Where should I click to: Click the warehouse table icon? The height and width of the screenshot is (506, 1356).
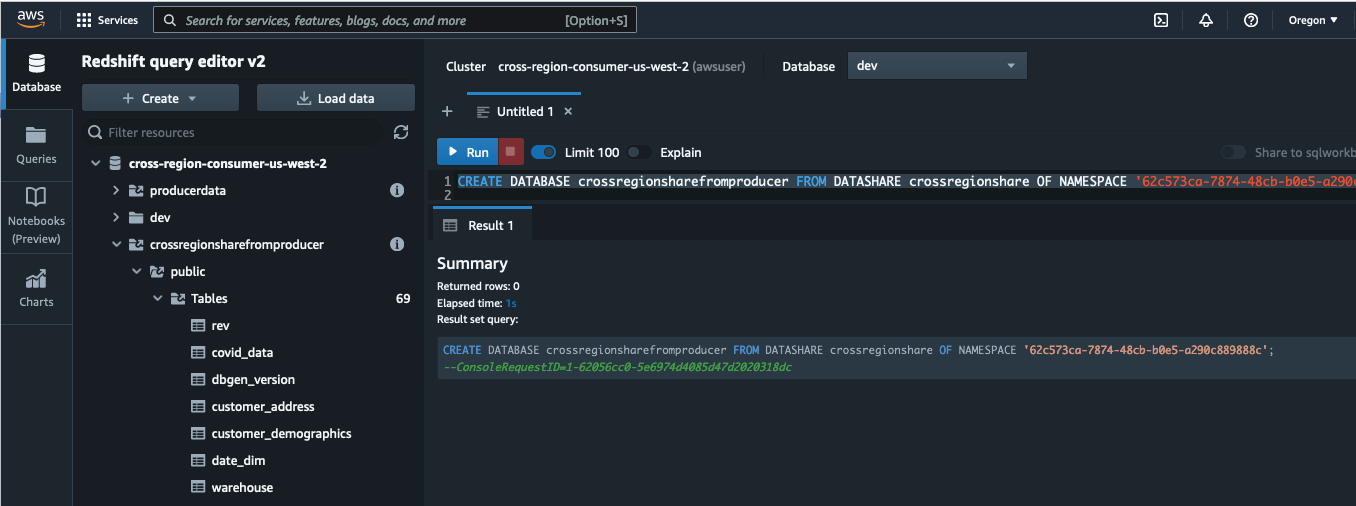coord(198,487)
